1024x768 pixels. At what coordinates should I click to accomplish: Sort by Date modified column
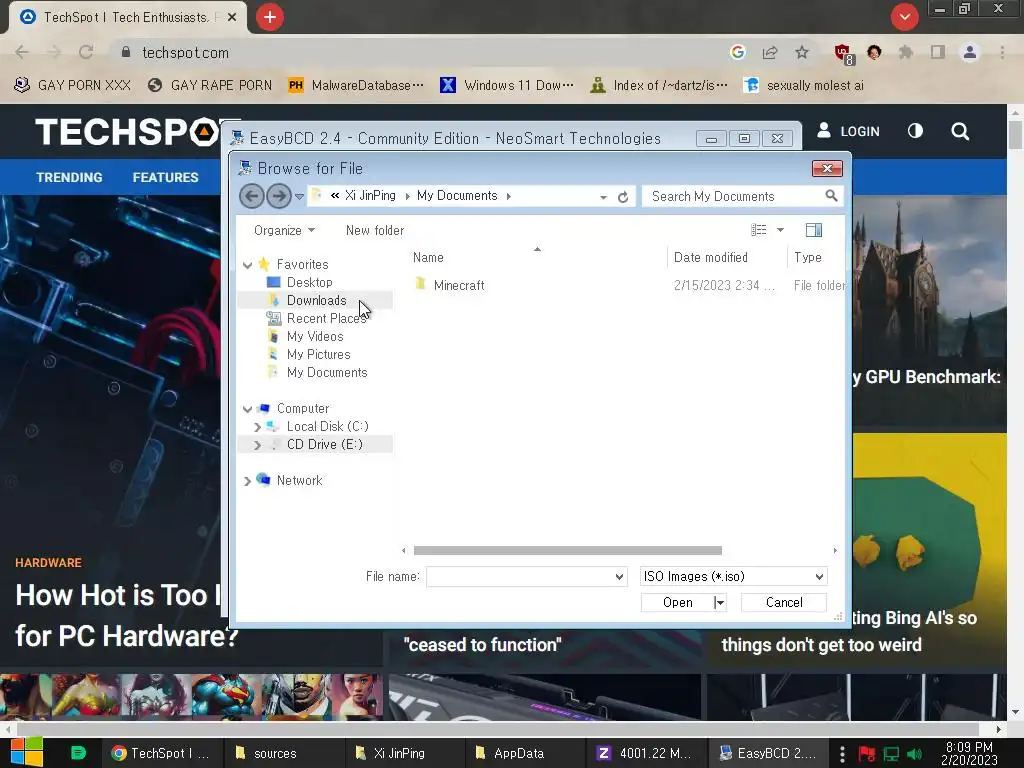(711, 257)
